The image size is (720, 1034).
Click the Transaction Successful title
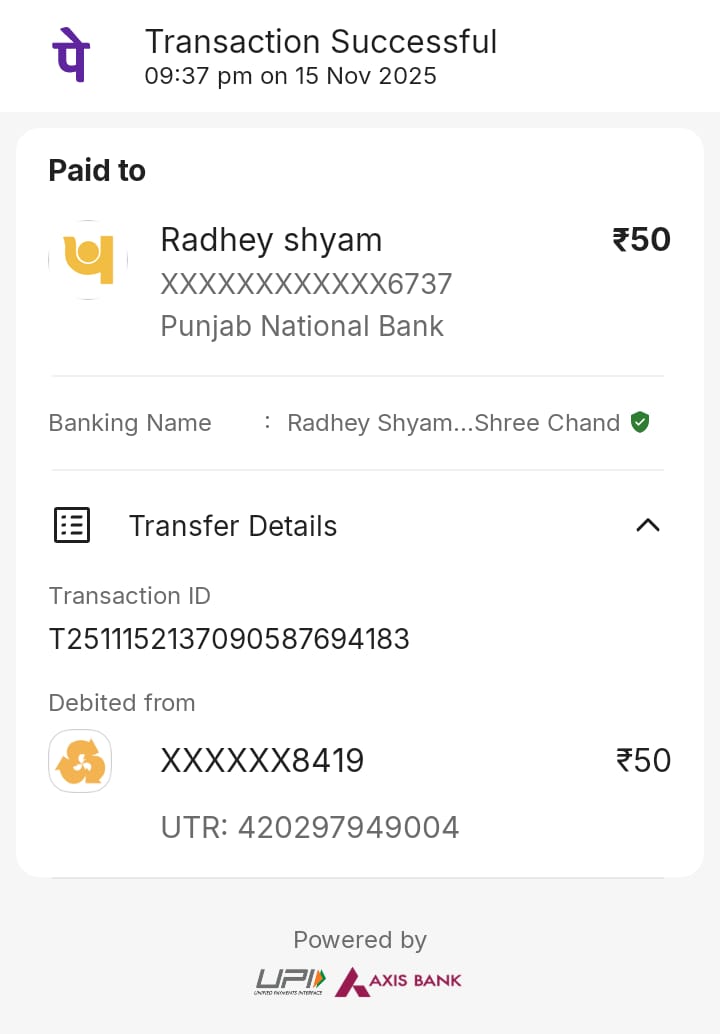[x=321, y=42]
